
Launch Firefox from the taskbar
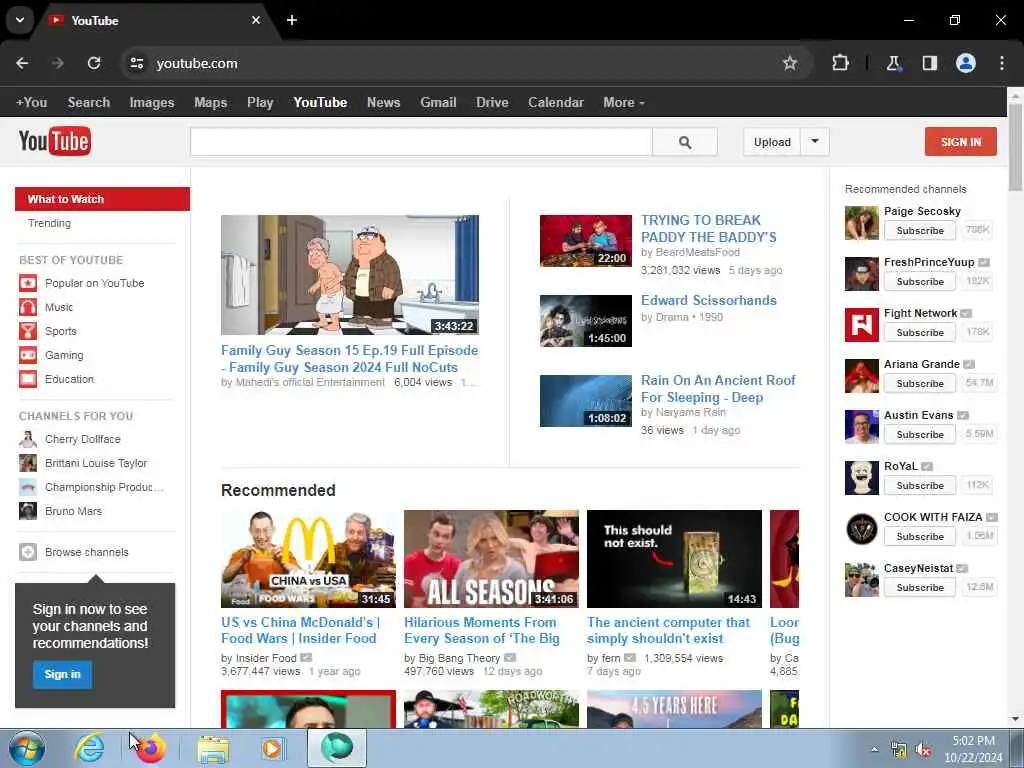pyautogui.click(x=151, y=748)
